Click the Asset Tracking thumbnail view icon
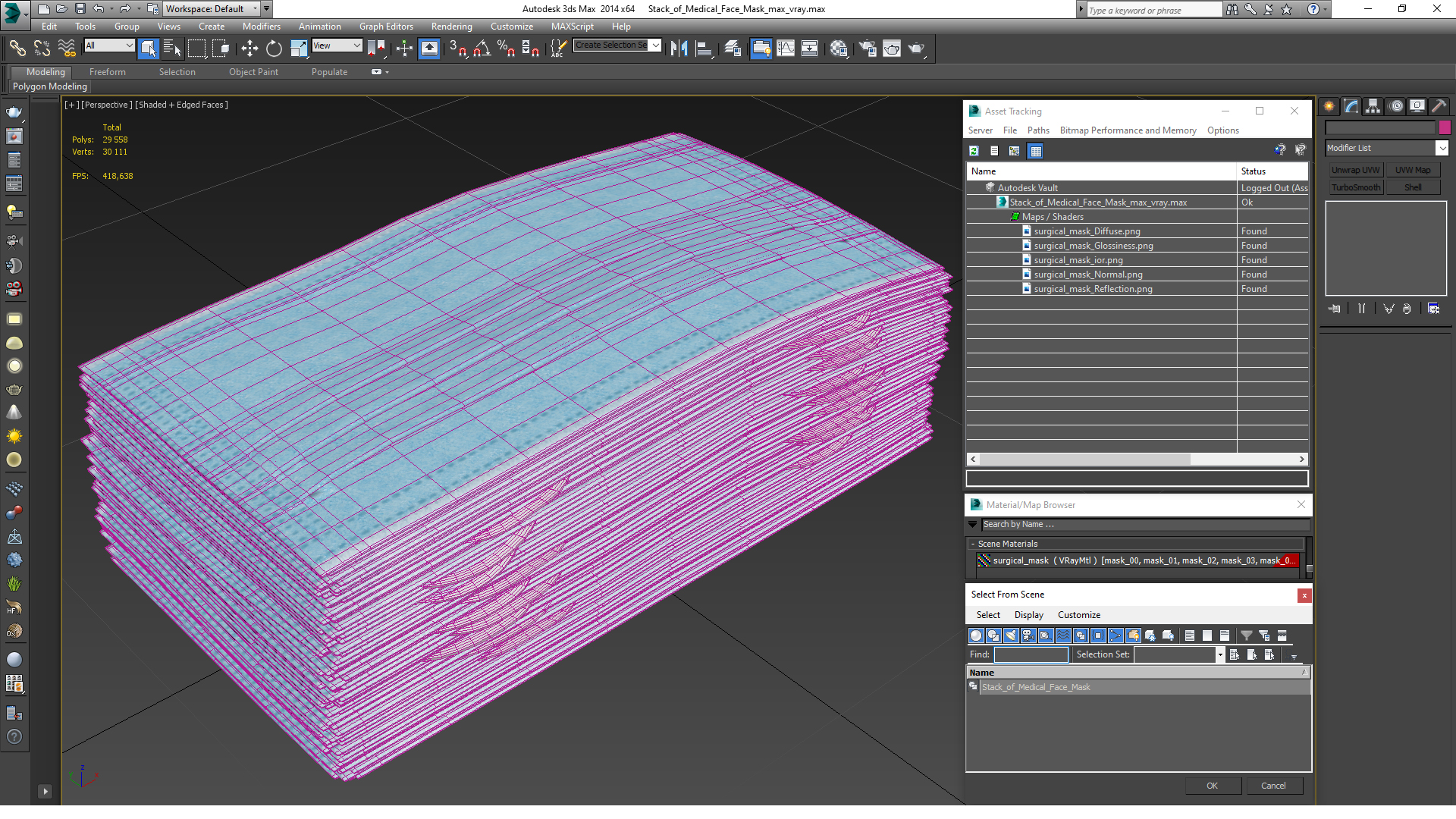The height and width of the screenshot is (819, 1456). [x=1036, y=150]
